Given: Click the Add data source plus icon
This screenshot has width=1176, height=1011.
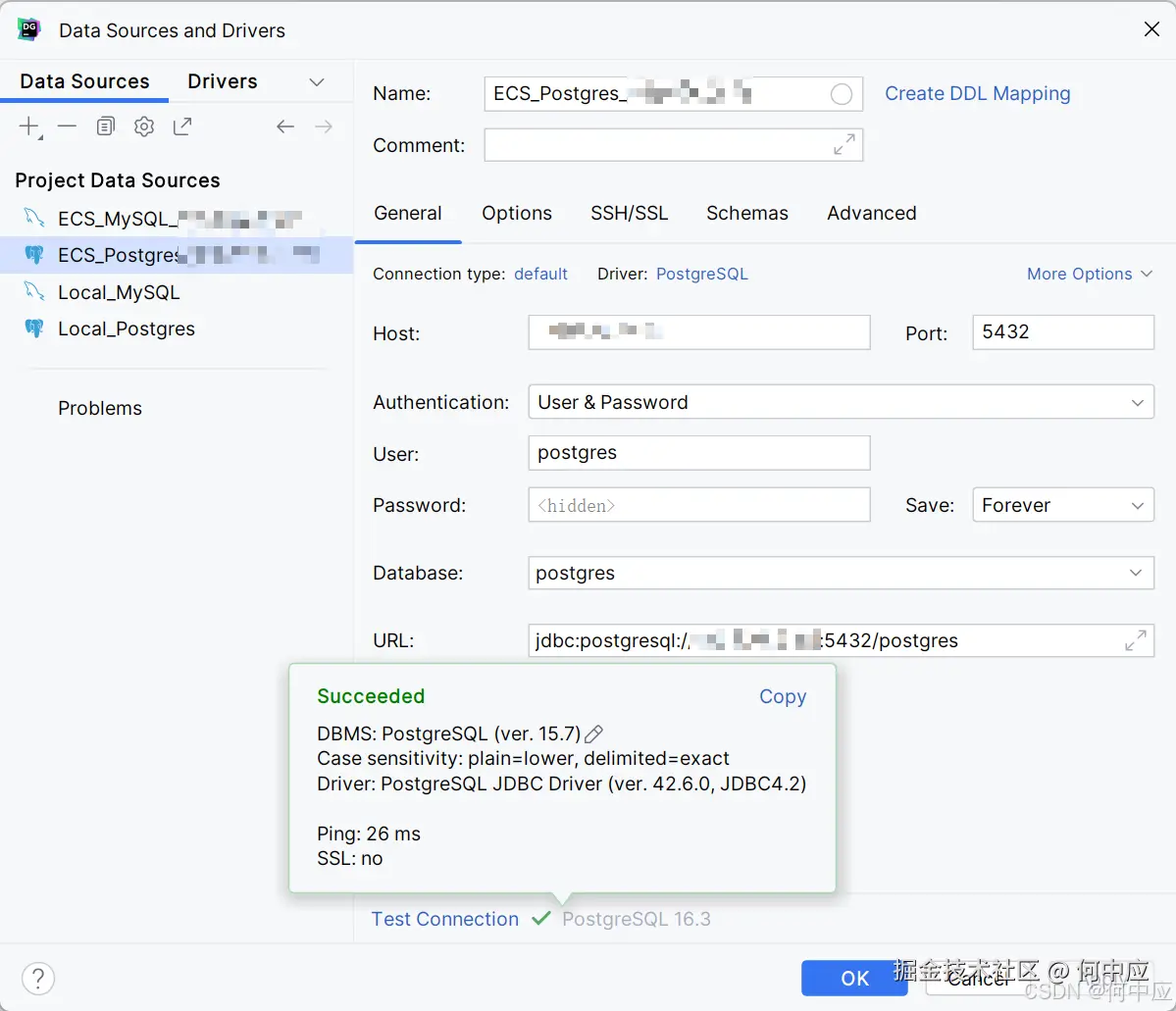Looking at the screenshot, I should 29,126.
